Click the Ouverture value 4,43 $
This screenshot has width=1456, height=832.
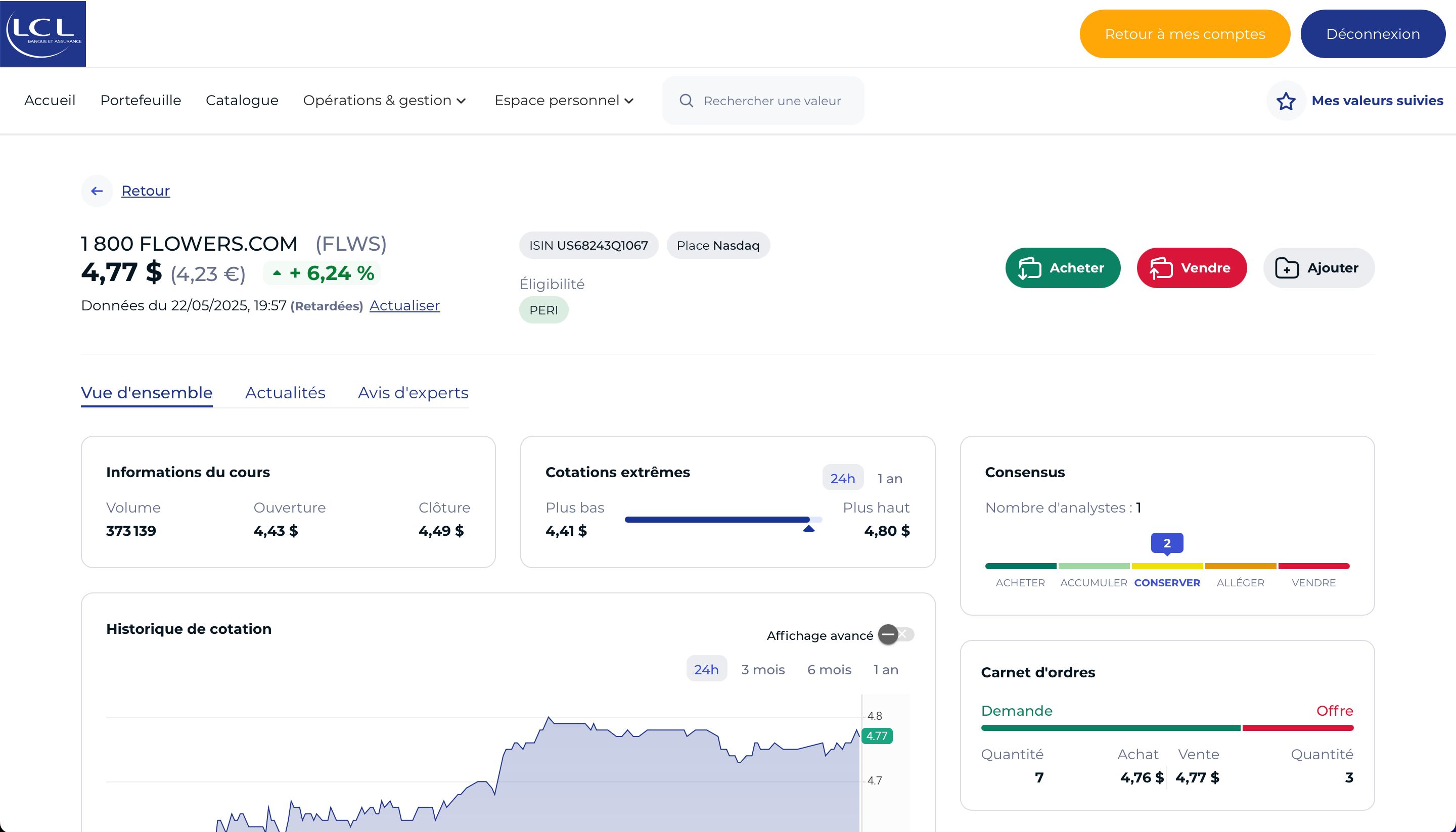point(276,531)
